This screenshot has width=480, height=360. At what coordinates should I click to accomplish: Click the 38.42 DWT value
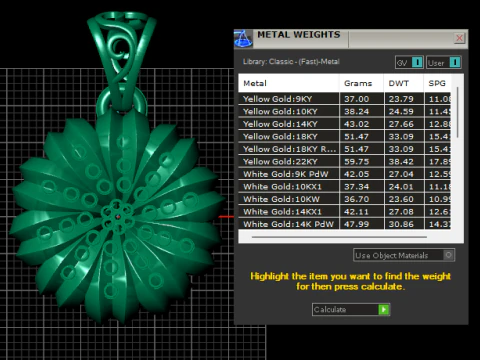[401, 161]
